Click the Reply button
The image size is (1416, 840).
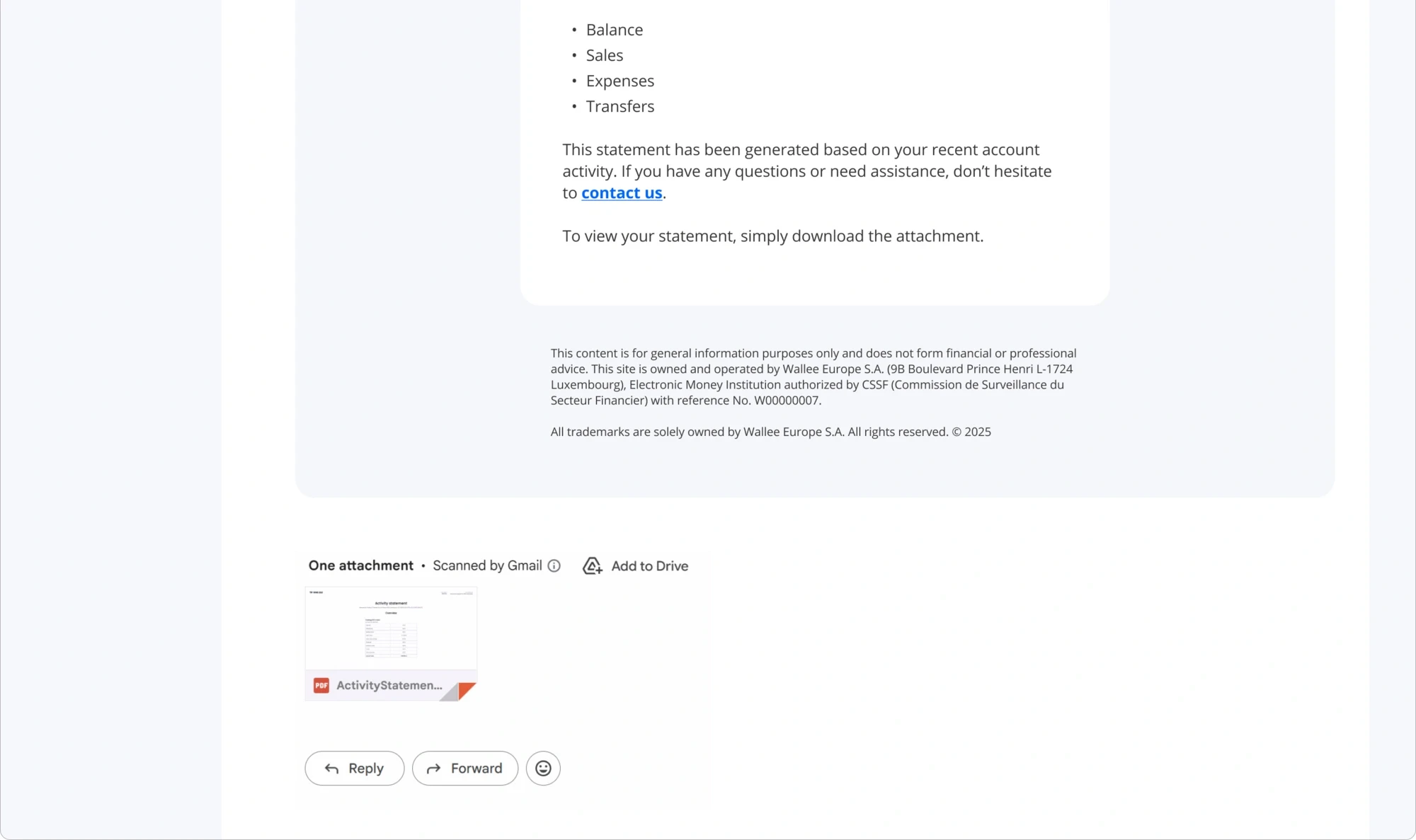(x=354, y=768)
